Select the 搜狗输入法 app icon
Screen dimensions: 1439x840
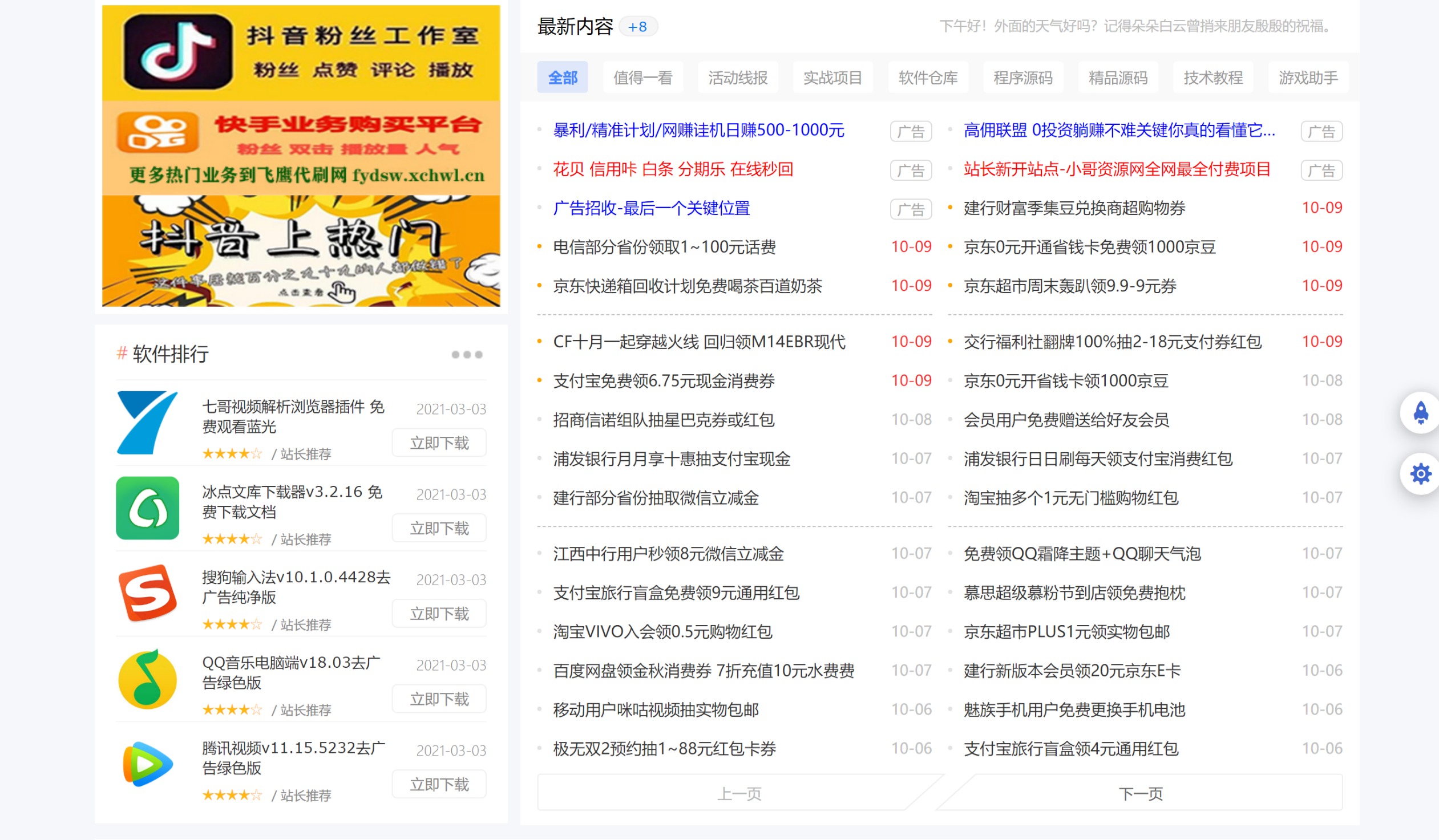coord(147,594)
